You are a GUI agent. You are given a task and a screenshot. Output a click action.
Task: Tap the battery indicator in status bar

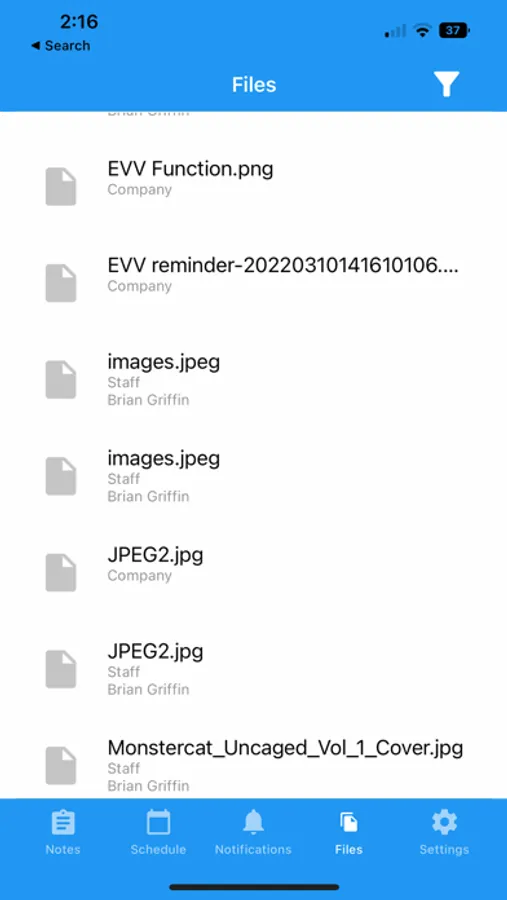454,30
